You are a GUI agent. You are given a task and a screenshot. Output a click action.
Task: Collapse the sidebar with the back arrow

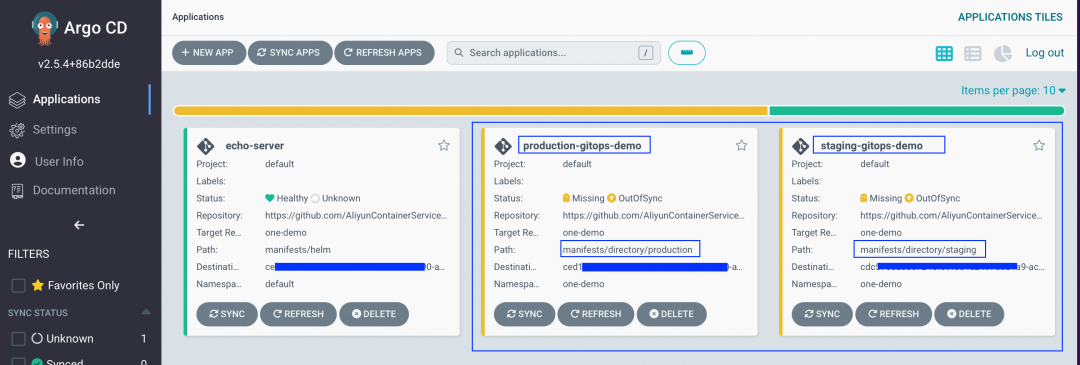[x=79, y=225]
